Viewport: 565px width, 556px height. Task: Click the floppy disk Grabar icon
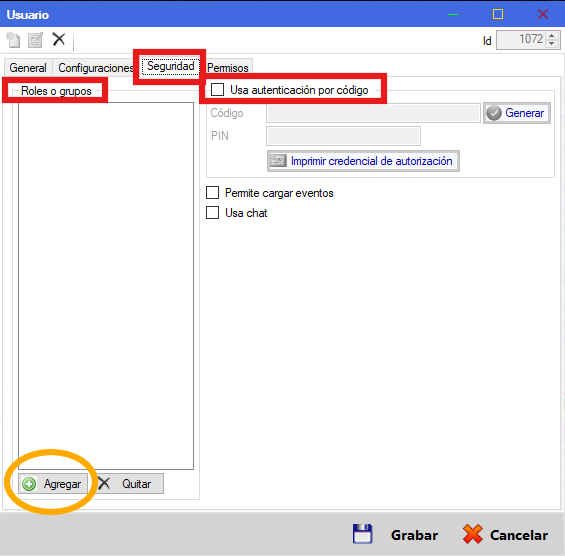[x=362, y=534]
